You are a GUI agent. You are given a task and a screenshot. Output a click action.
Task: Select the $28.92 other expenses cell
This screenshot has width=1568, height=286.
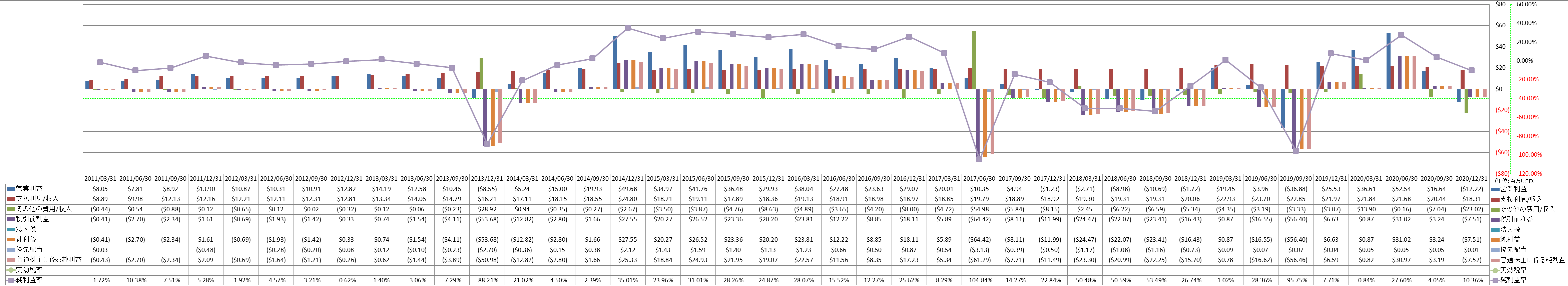pos(487,209)
